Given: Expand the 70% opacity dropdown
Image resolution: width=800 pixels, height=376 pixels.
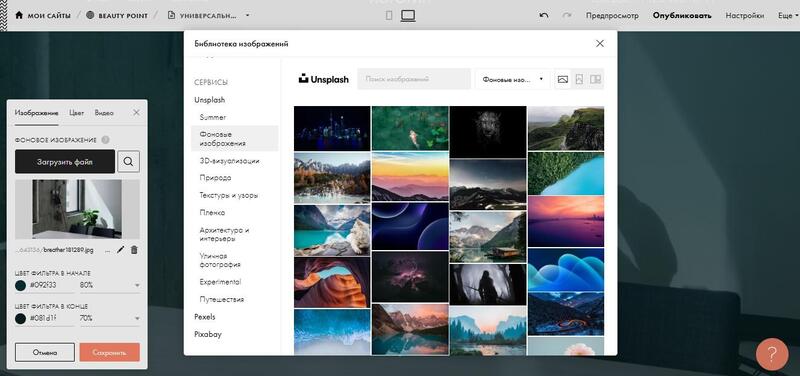Looking at the screenshot, I should click(110, 318).
